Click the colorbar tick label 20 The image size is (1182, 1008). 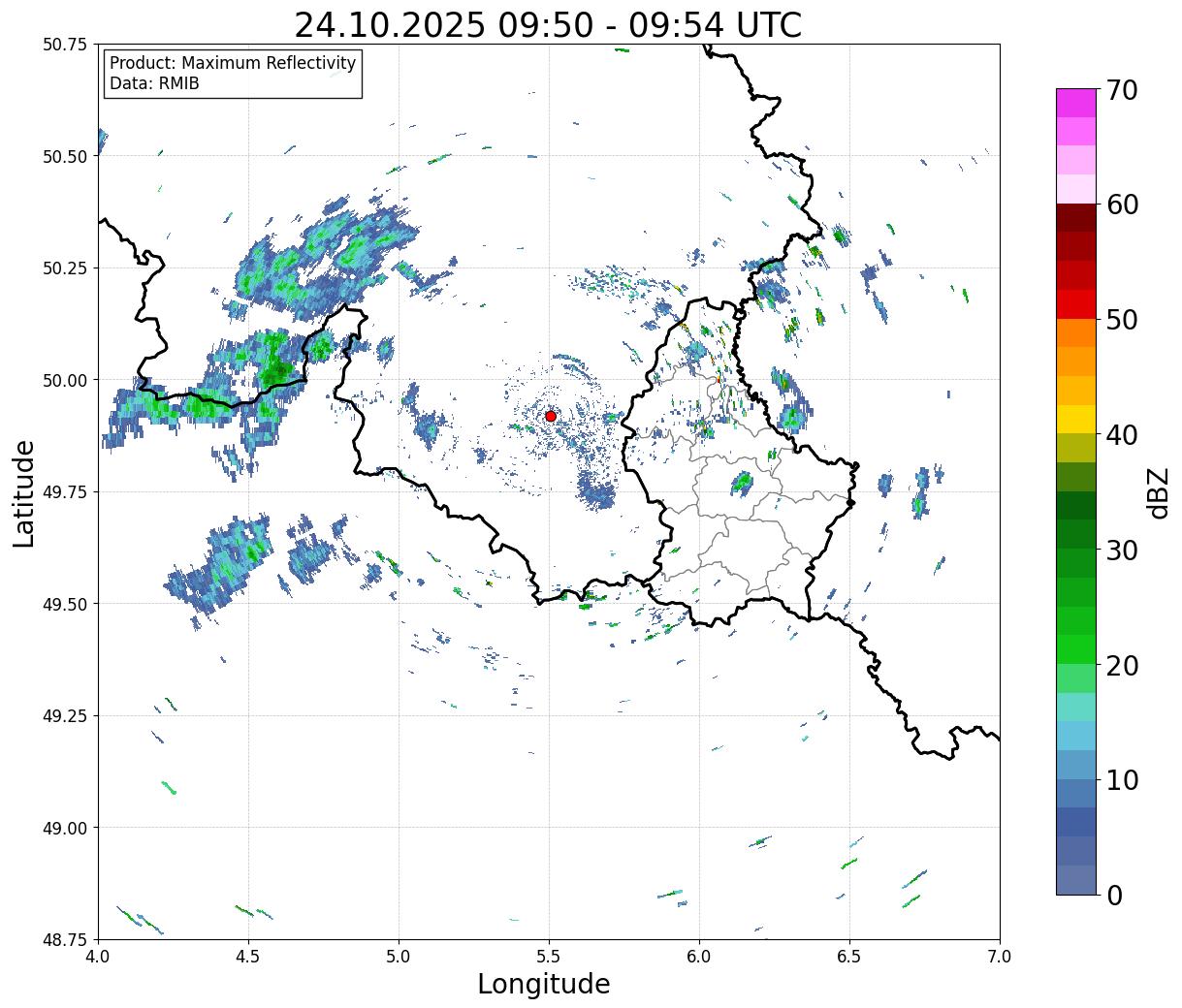pyautogui.click(x=1122, y=665)
